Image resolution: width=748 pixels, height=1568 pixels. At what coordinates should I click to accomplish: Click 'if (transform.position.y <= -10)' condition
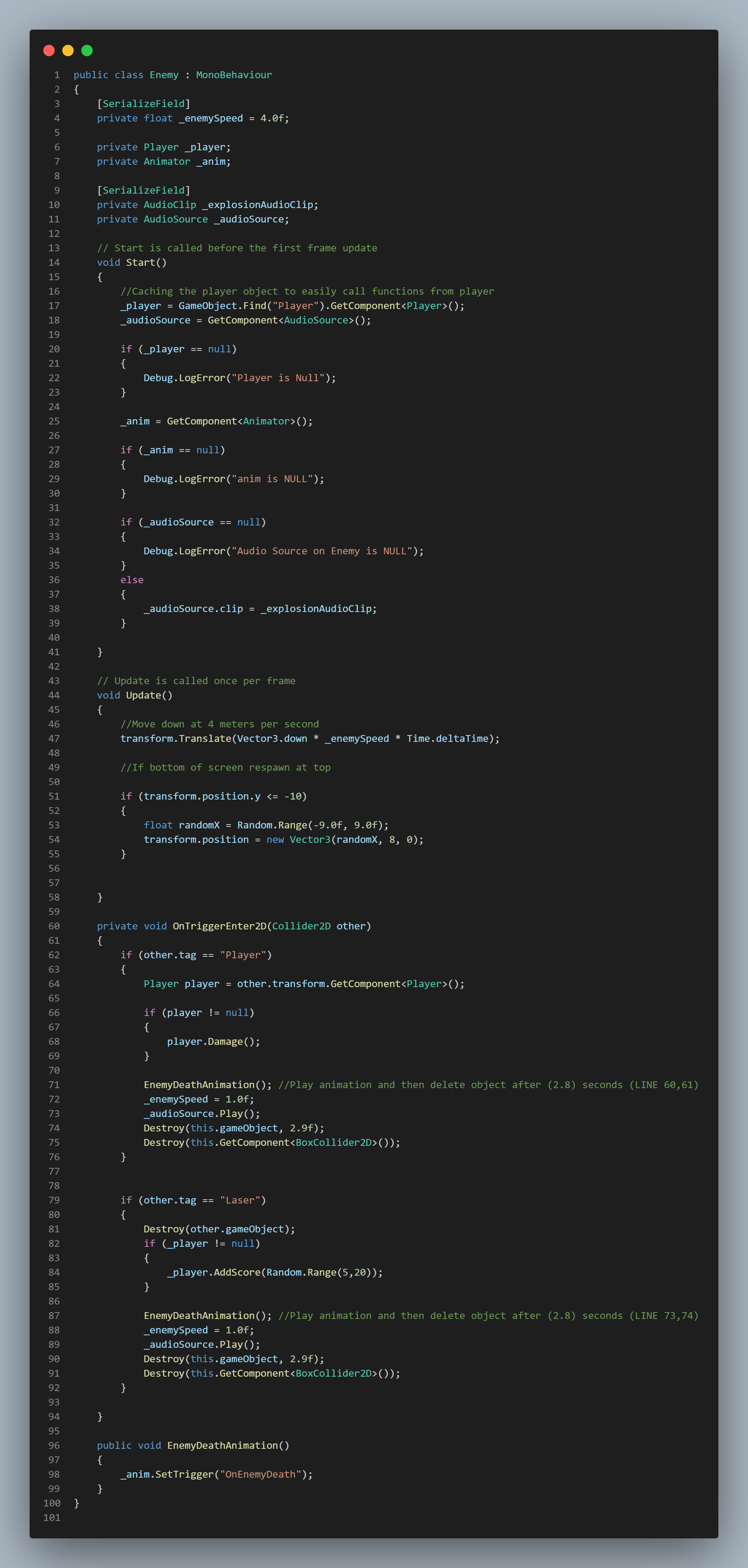coord(214,796)
